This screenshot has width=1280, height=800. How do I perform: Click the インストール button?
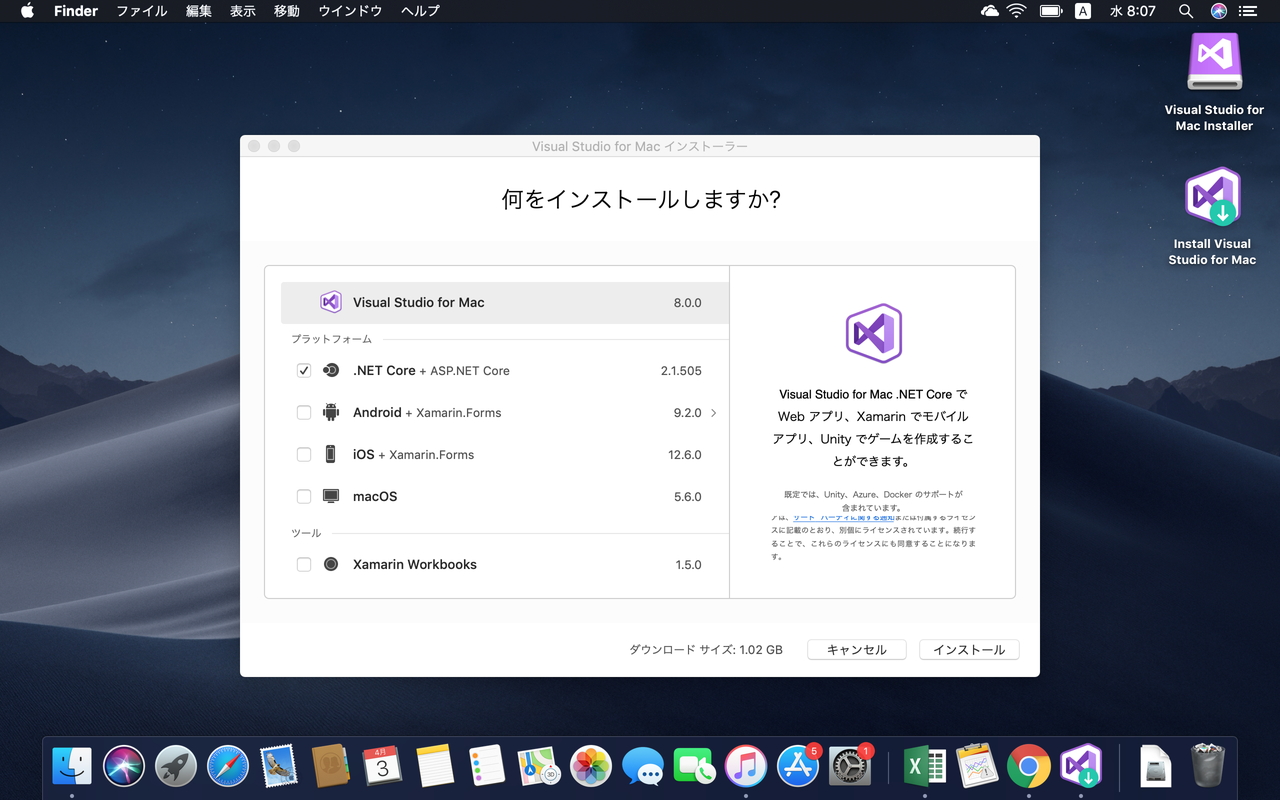coord(968,649)
